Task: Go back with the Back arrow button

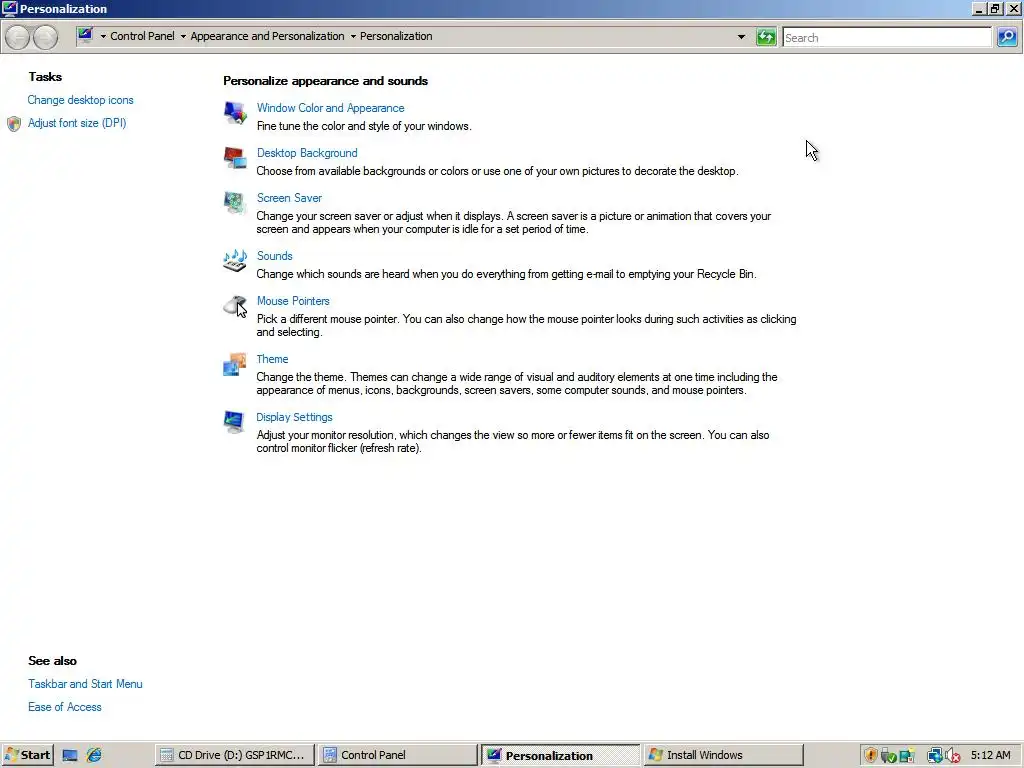Action: 18,37
